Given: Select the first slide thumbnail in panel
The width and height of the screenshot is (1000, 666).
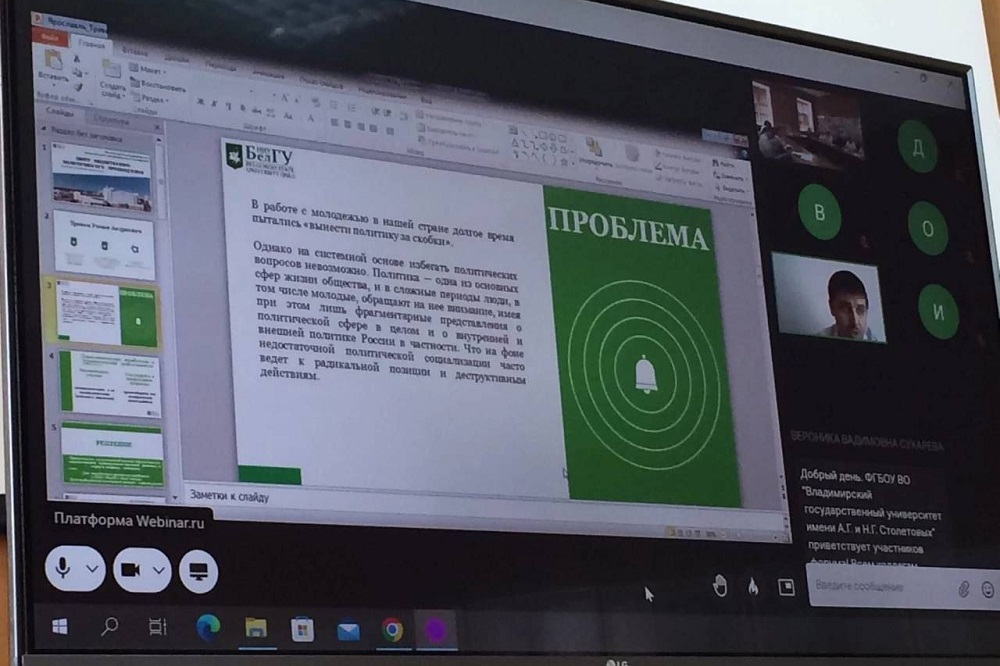Looking at the screenshot, I should [102, 177].
